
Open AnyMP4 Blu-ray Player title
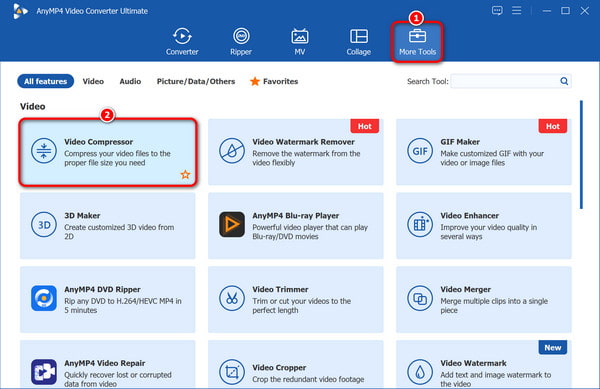pyautogui.click(x=295, y=216)
